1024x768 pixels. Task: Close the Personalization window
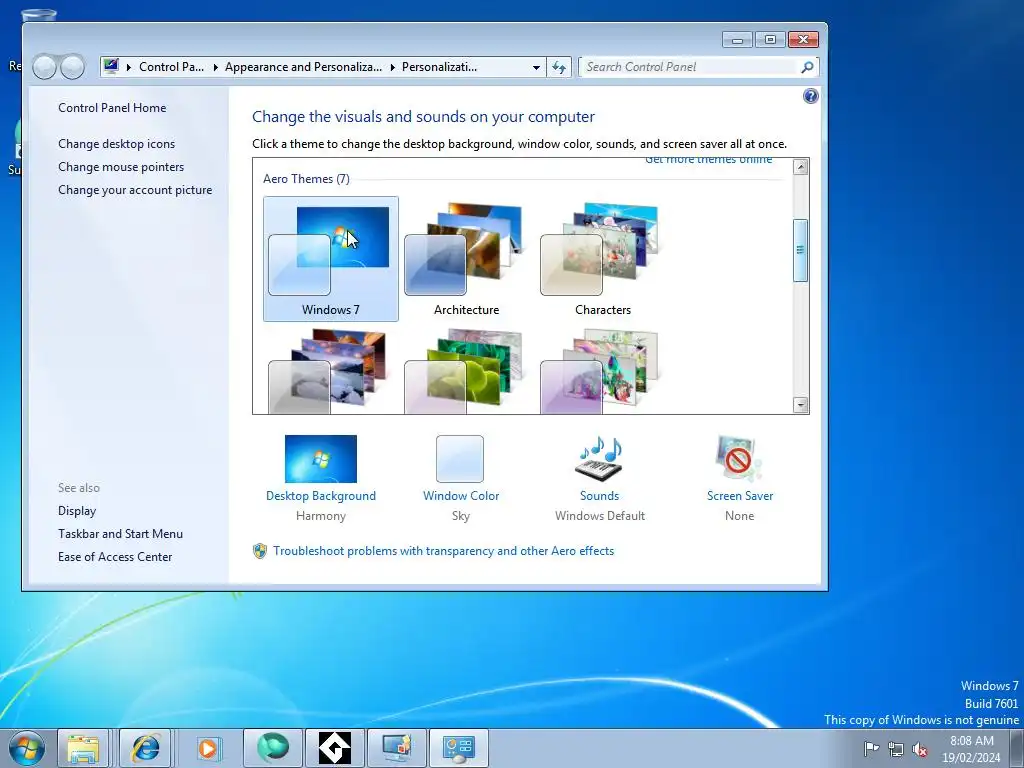click(803, 40)
